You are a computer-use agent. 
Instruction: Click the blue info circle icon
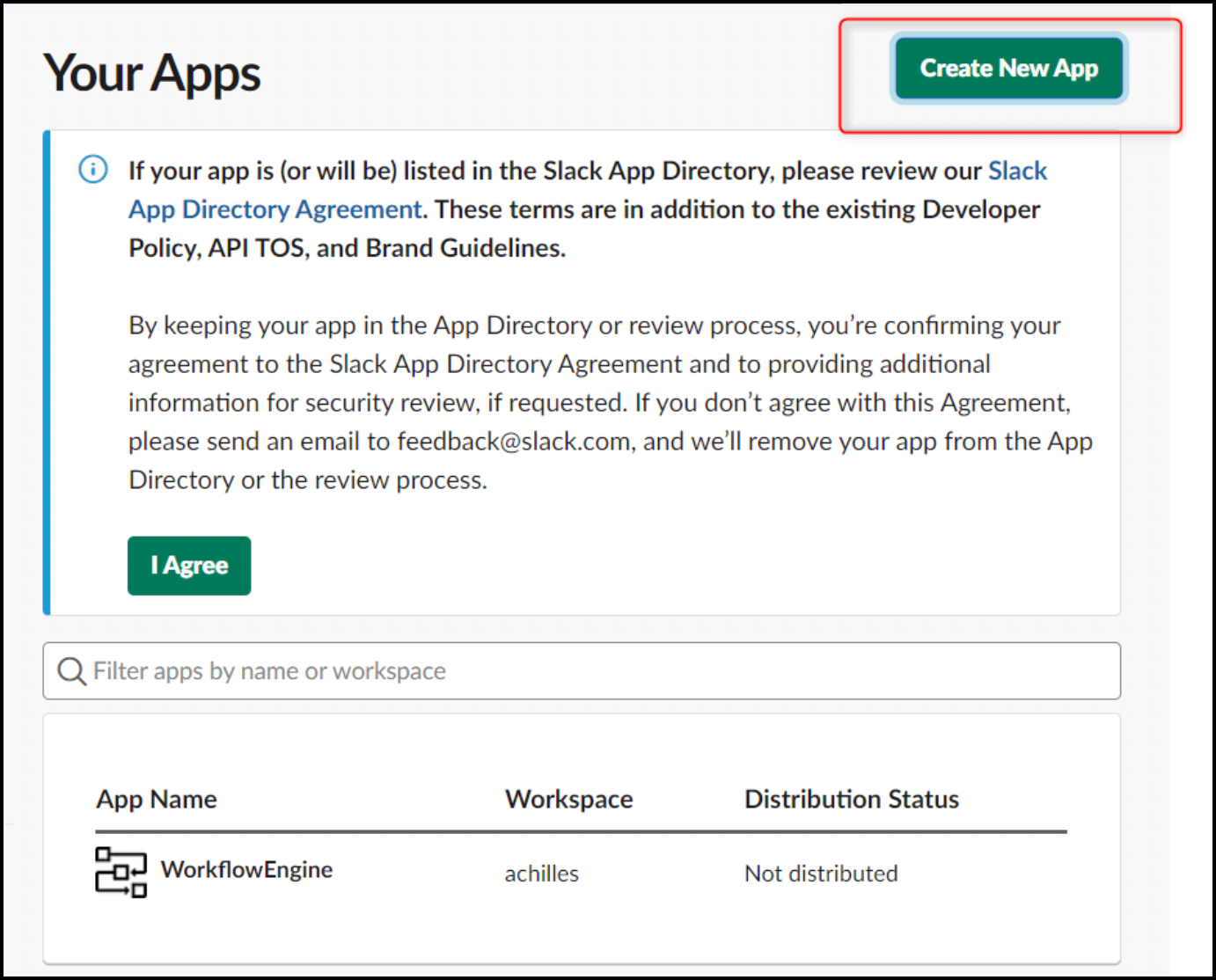[x=93, y=169]
